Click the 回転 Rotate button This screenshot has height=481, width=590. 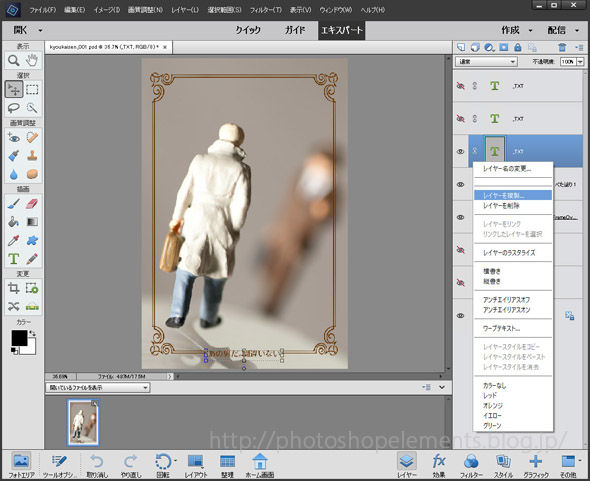click(x=163, y=465)
